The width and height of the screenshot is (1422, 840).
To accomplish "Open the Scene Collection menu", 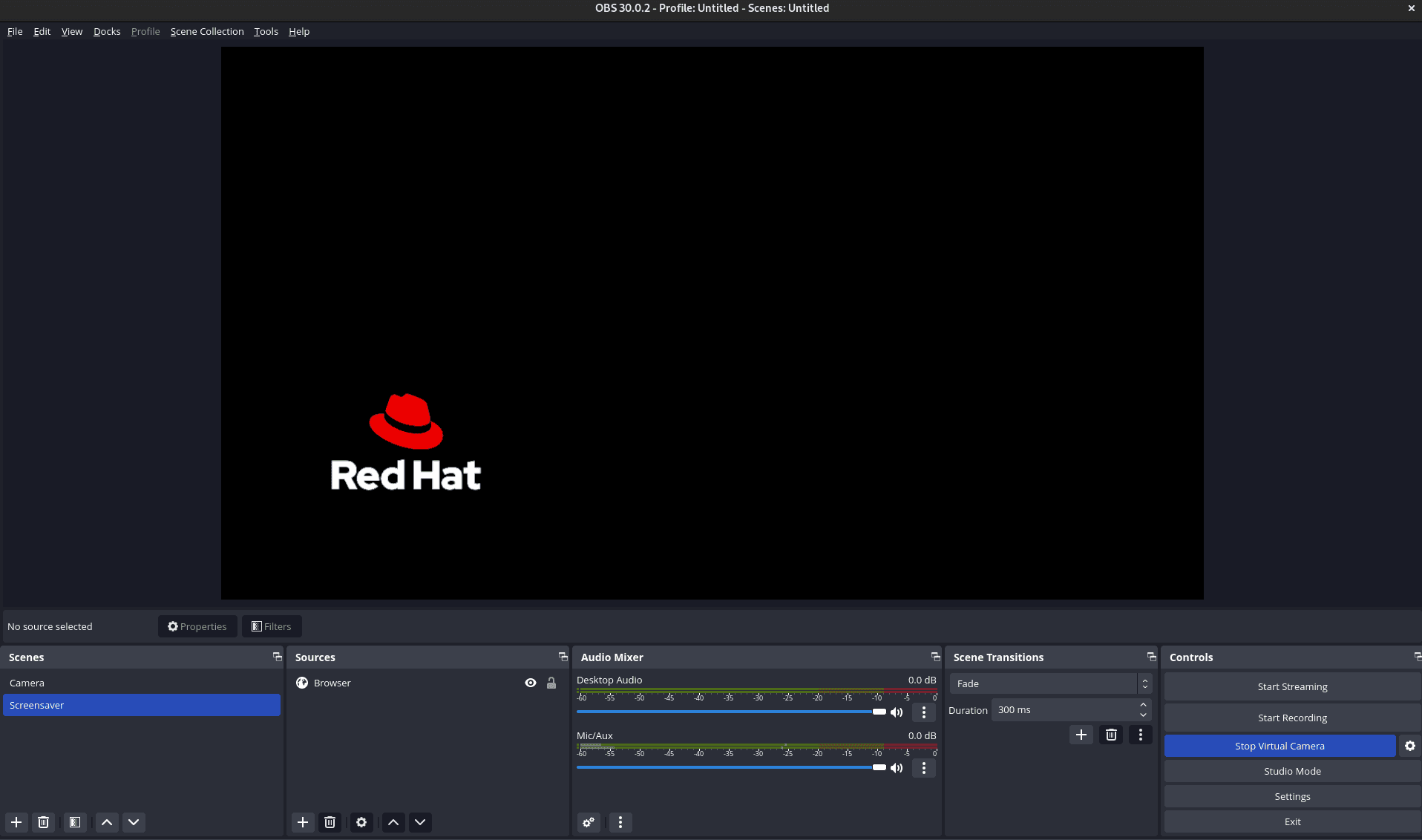I will coord(207,31).
